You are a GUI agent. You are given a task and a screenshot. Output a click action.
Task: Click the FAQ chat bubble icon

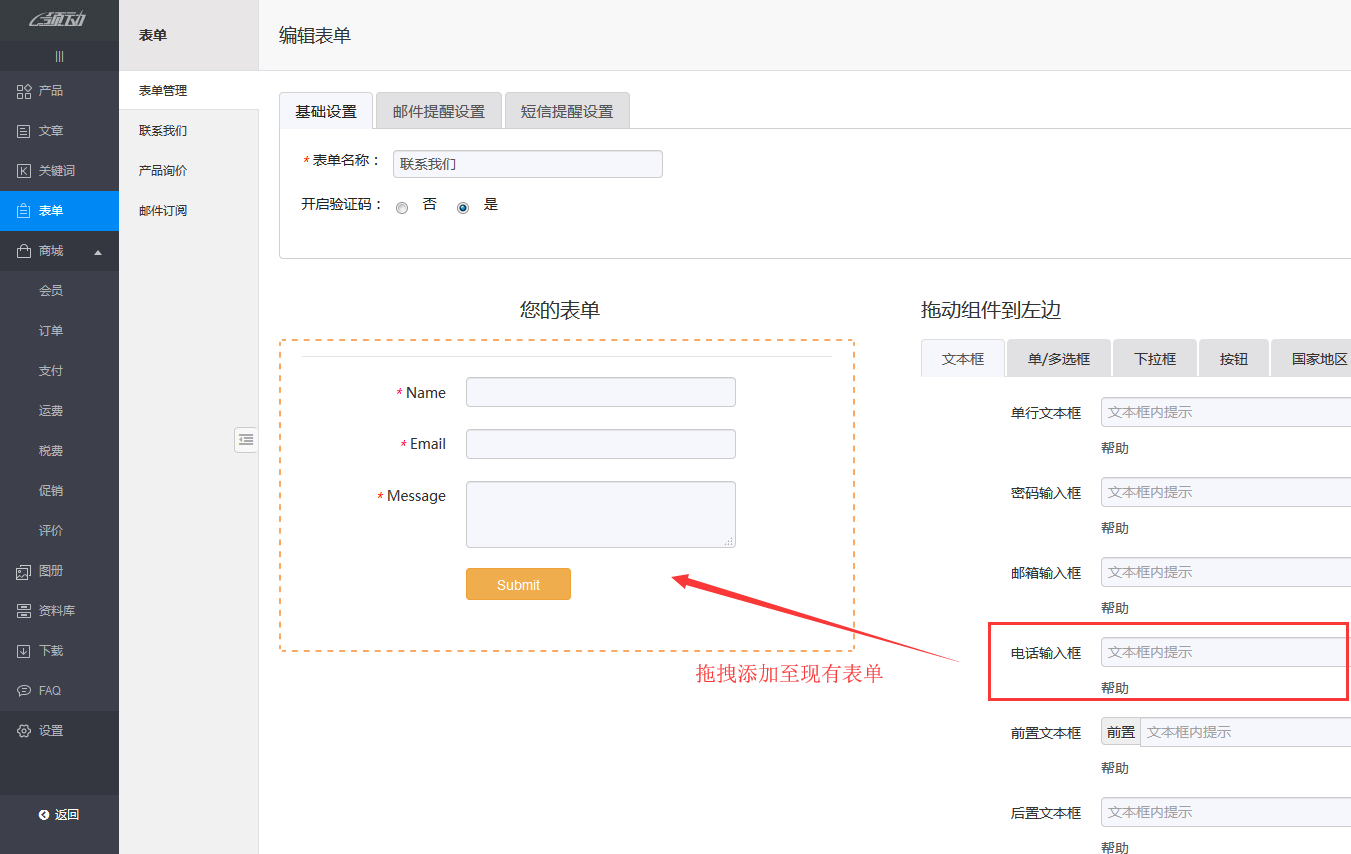(x=24, y=691)
